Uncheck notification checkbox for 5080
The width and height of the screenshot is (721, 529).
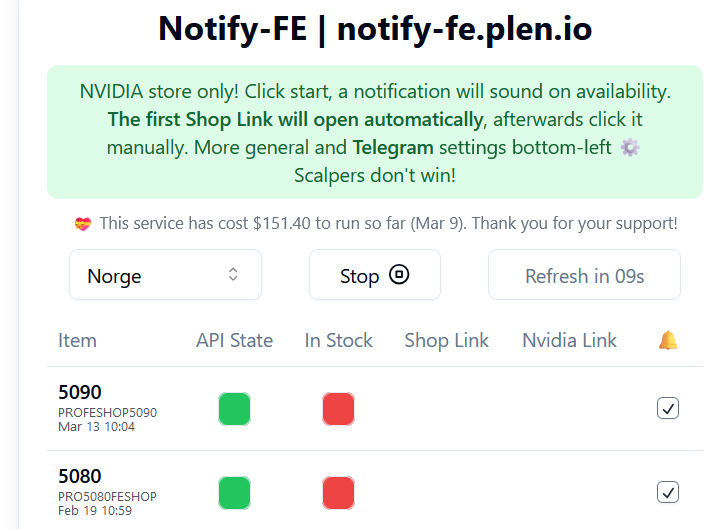click(x=668, y=492)
